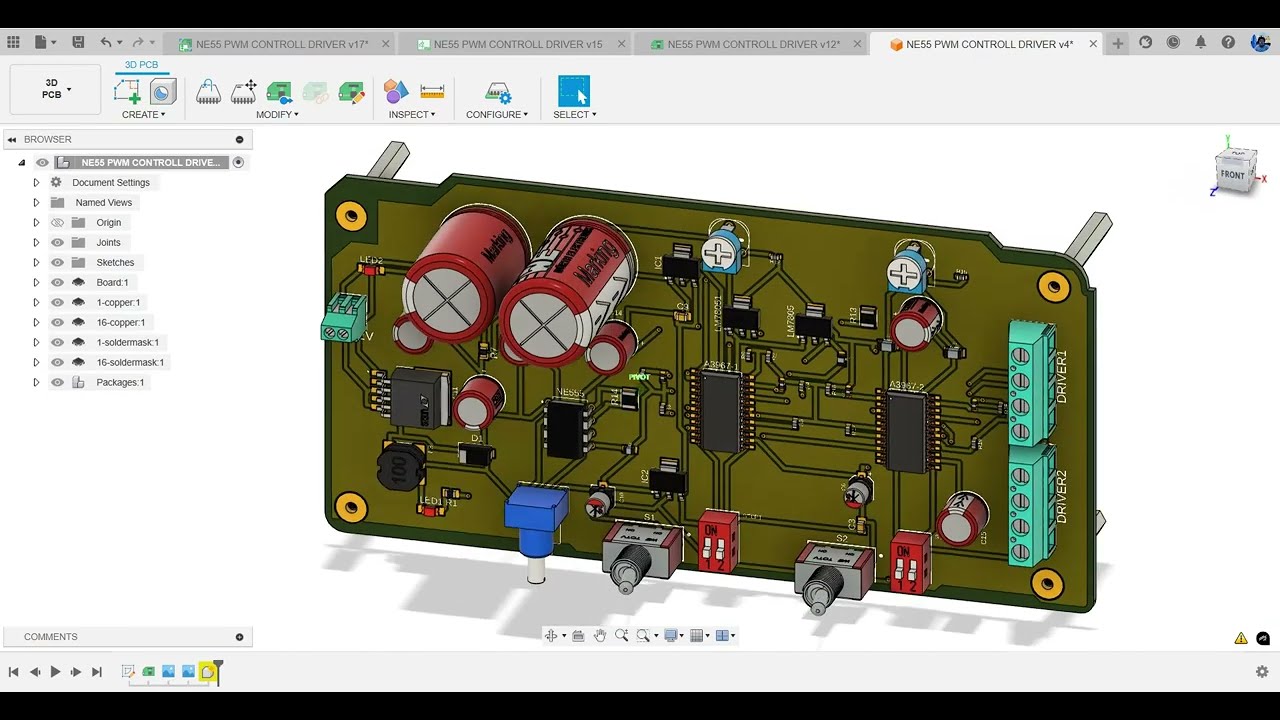Select the Measure ruler tool
1280x720 pixels.
click(x=432, y=92)
